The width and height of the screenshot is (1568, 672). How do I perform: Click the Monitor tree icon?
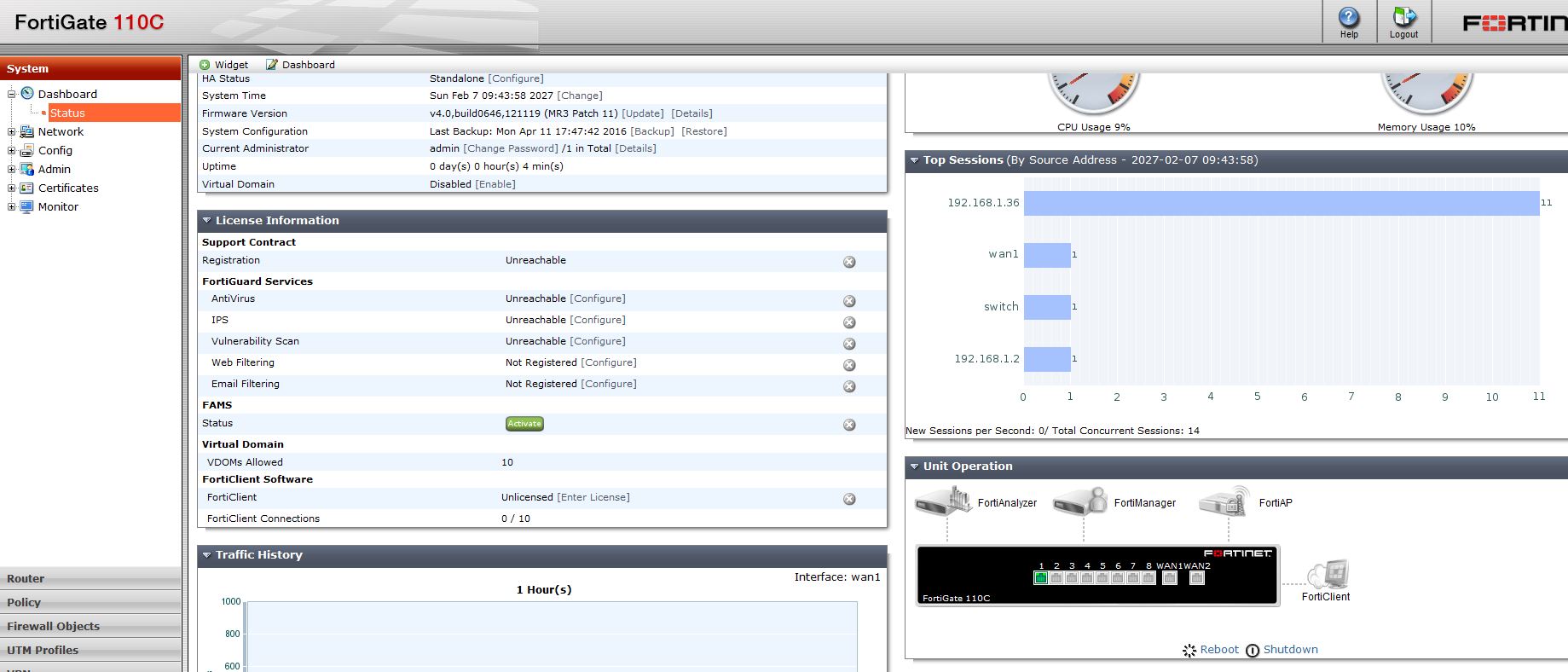point(26,206)
